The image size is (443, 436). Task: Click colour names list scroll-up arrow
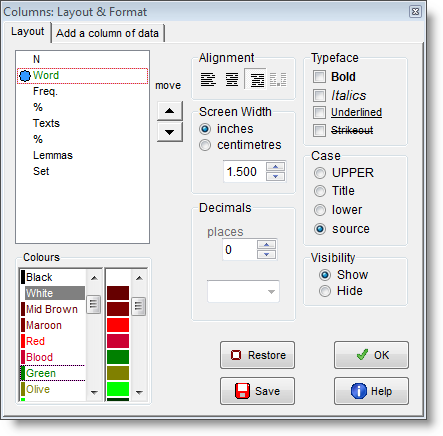(94, 278)
